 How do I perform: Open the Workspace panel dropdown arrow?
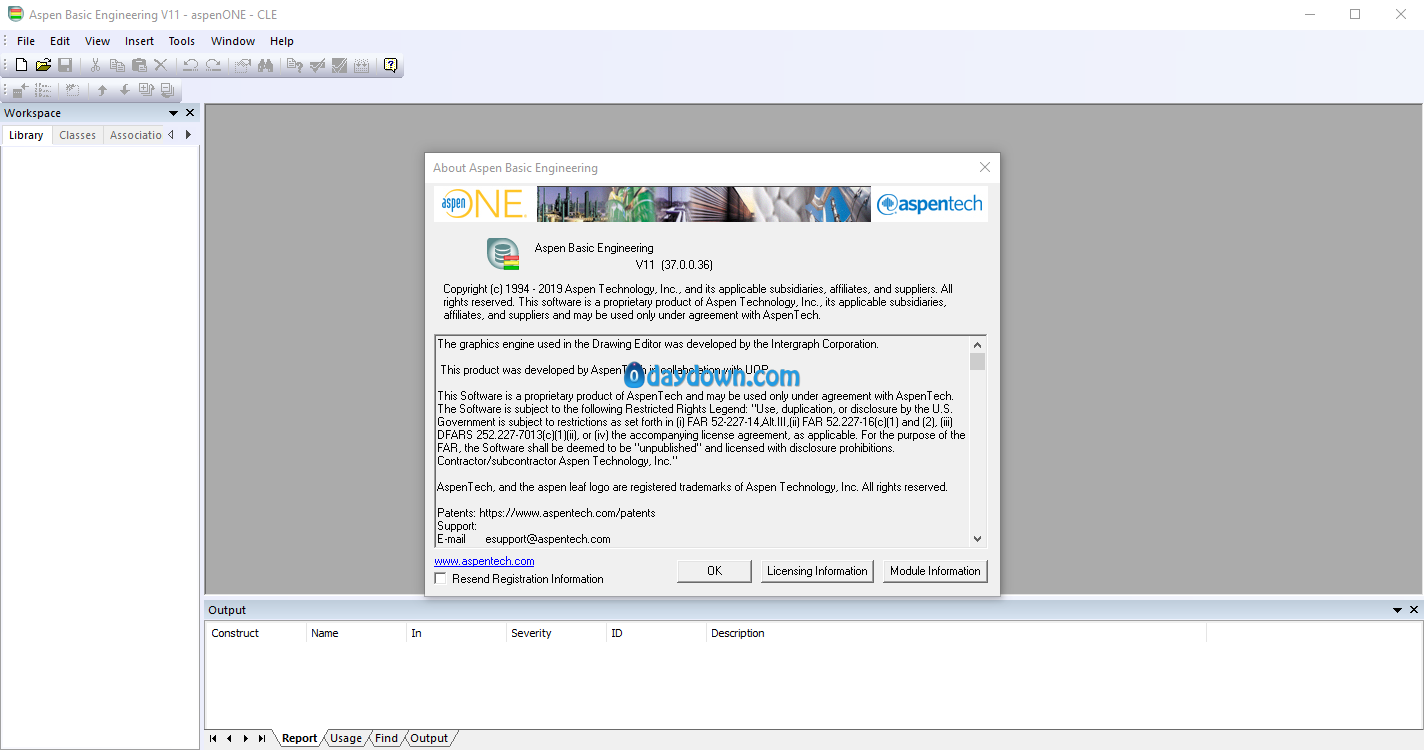pyautogui.click(x=173, y=113)
